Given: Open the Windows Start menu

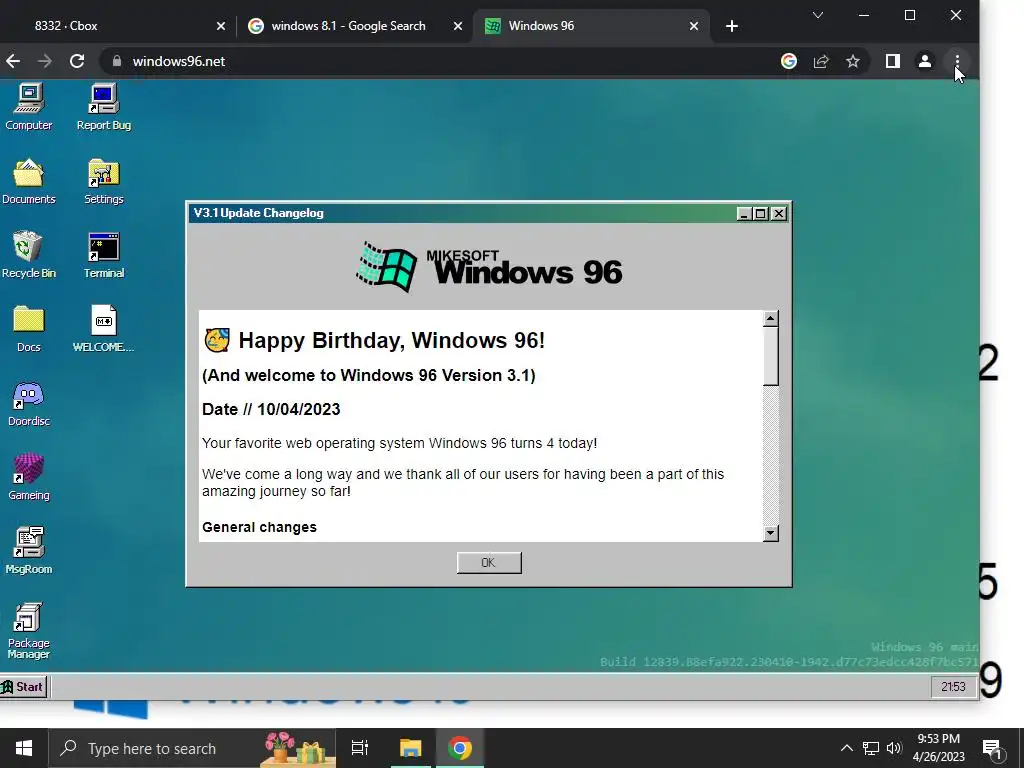Looking at the screenshot, I should click(24, 748).
